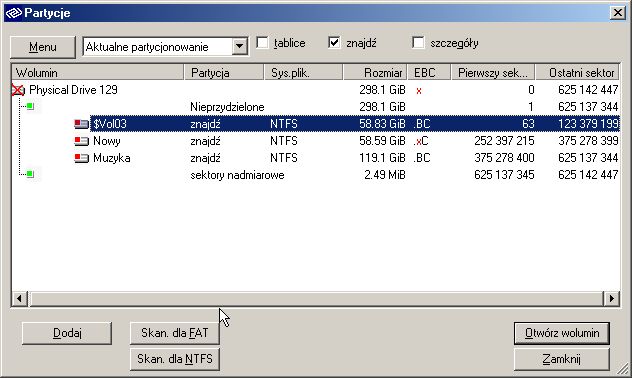Enable the tablice checkbox
Screen dimensions: 632x378
pyautogui.click(x=262, y=43)
